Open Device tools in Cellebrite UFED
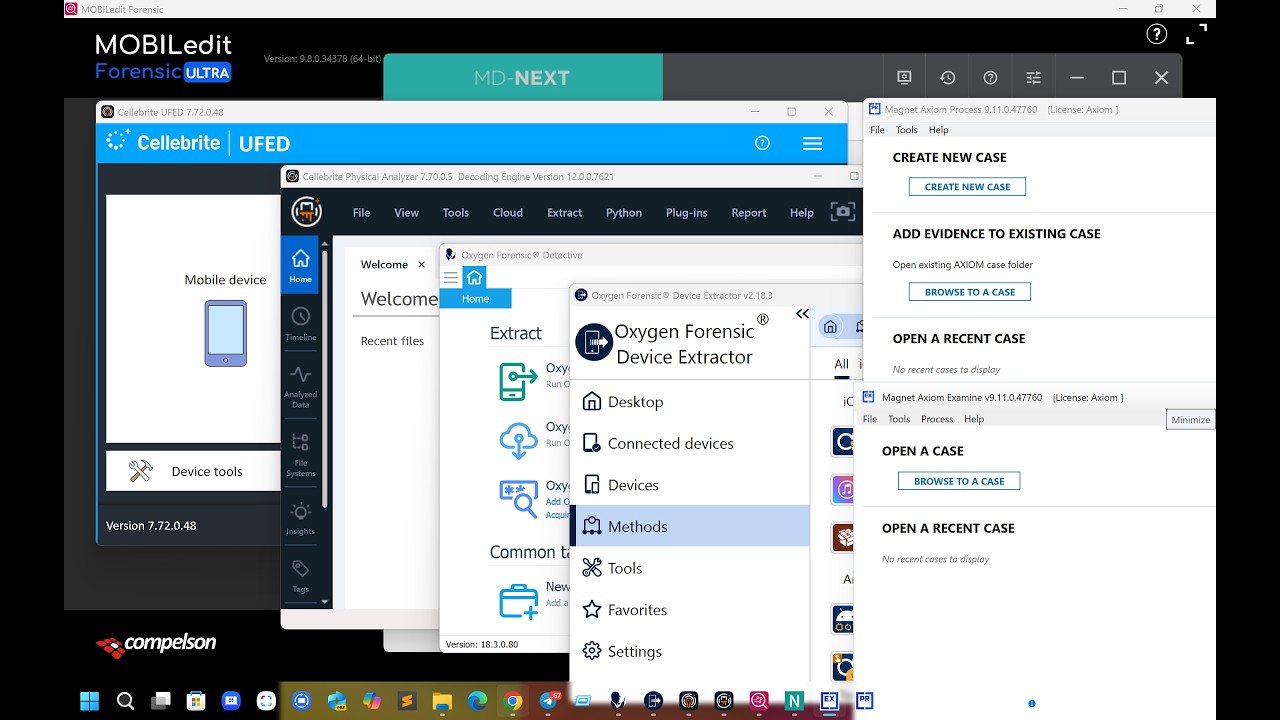Screen dimensions: 1280x720 pyautogui.click(x=193, y=471)
